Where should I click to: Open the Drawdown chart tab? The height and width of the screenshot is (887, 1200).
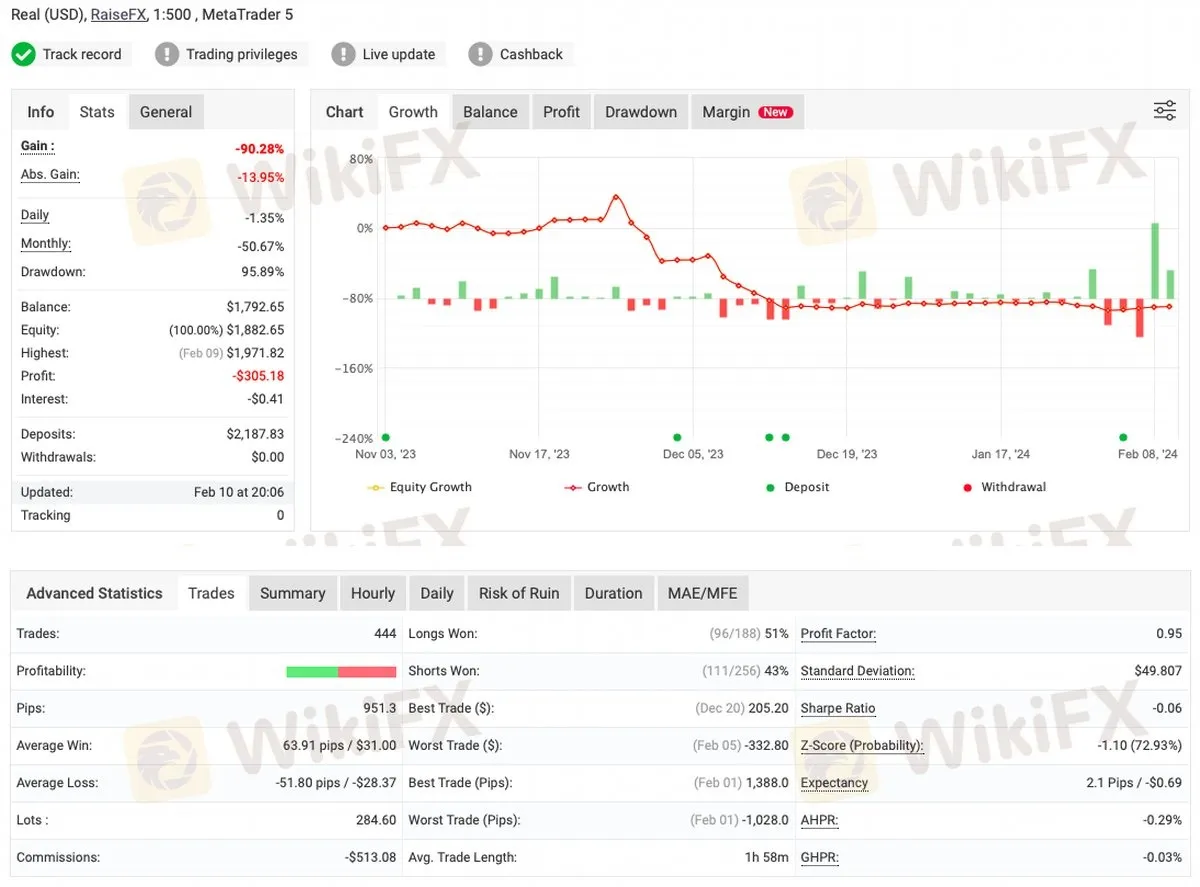click(x=641, y=112)
